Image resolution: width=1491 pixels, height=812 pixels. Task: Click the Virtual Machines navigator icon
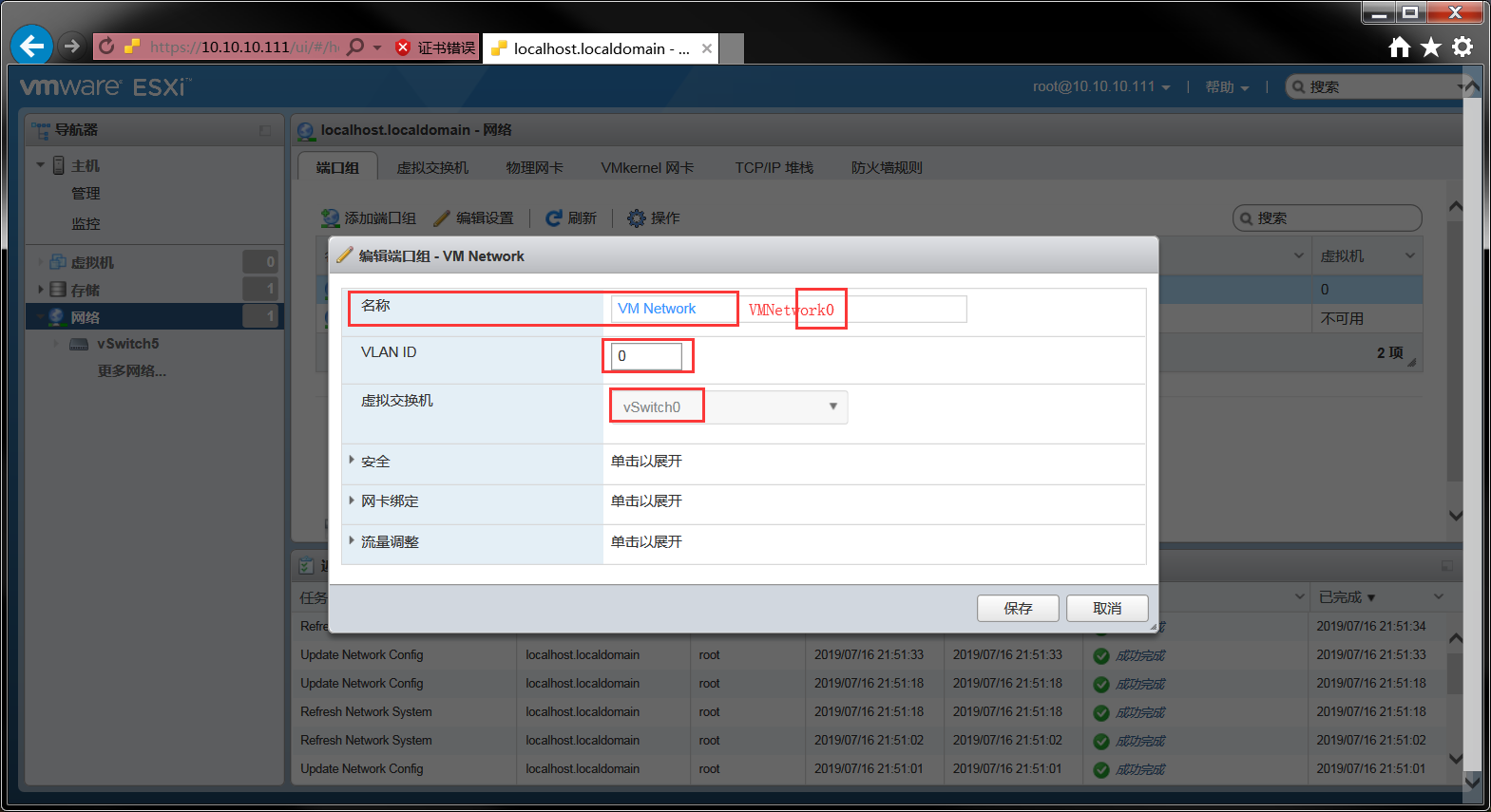(58, 262)
